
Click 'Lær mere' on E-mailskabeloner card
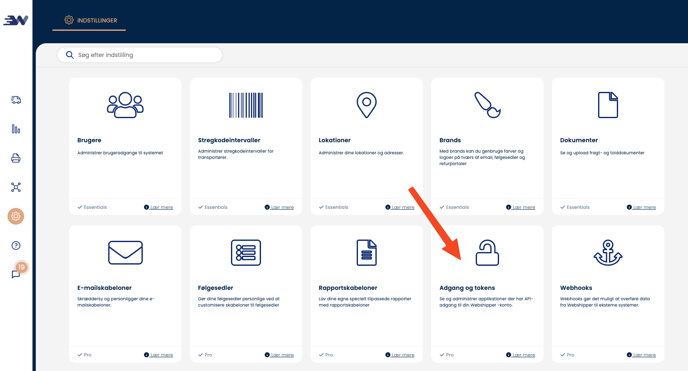point(158,355)
